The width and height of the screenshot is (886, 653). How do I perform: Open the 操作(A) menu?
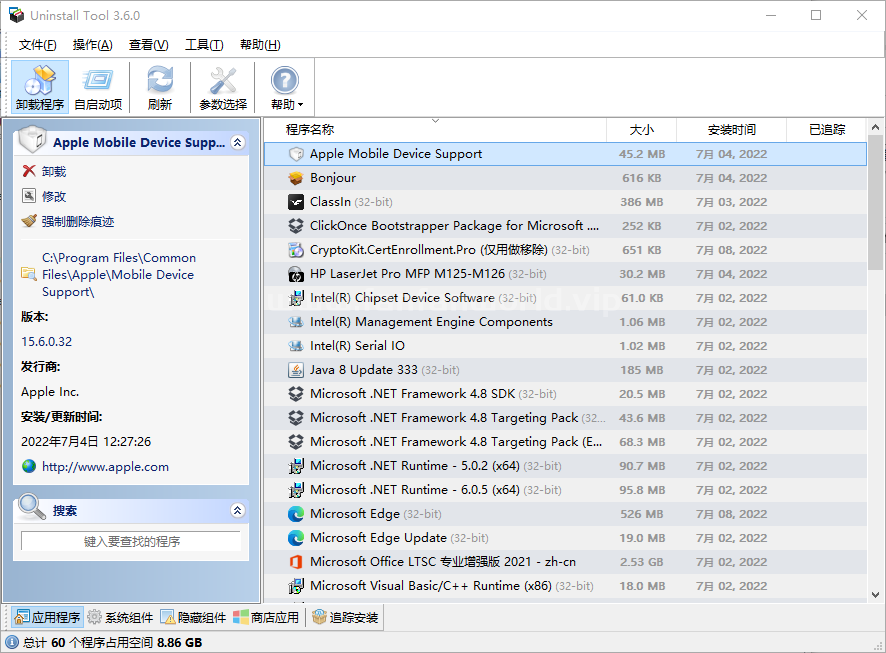pyautogui.click(x=93, y=45)
